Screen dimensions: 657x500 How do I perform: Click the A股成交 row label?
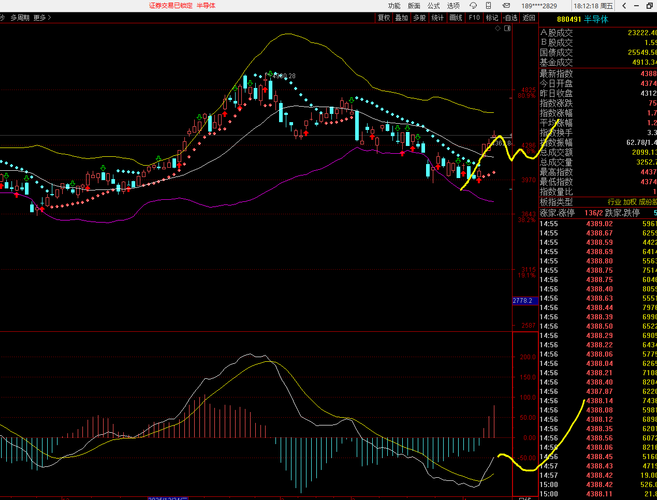[x=556, y=33]
